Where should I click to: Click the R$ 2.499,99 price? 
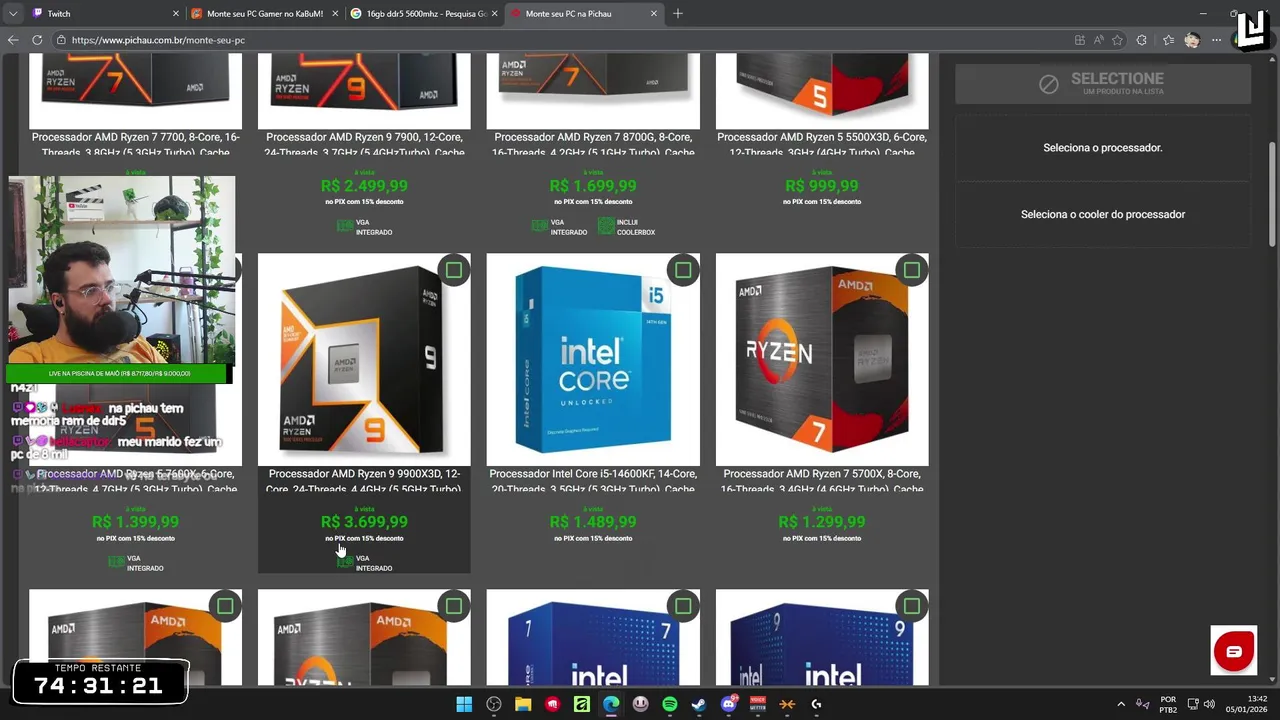point(364,186)
